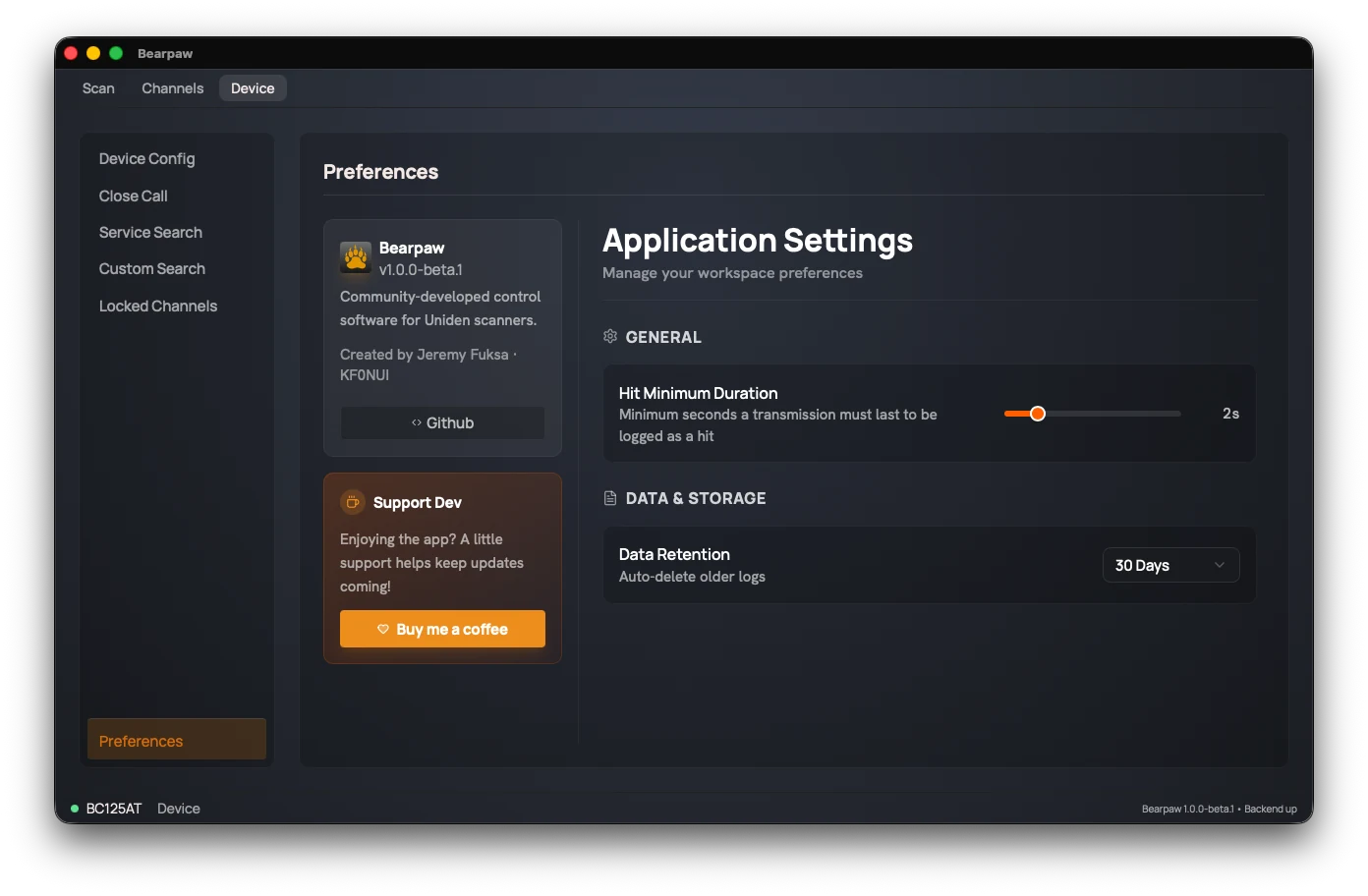Viewport: 1368px width, 896px height.
Task: Click the green connection status dot
Action: [x=75, y=809]
